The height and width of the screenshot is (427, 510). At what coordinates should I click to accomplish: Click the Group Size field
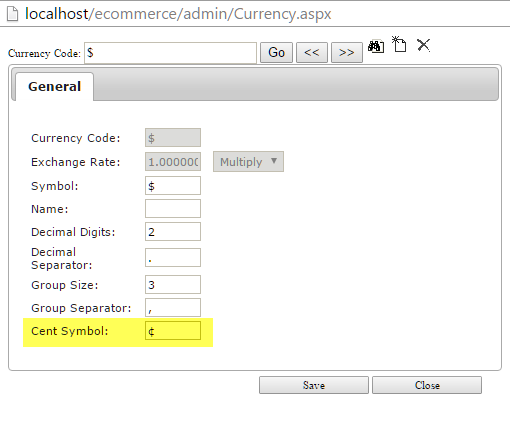click(173, 285)
